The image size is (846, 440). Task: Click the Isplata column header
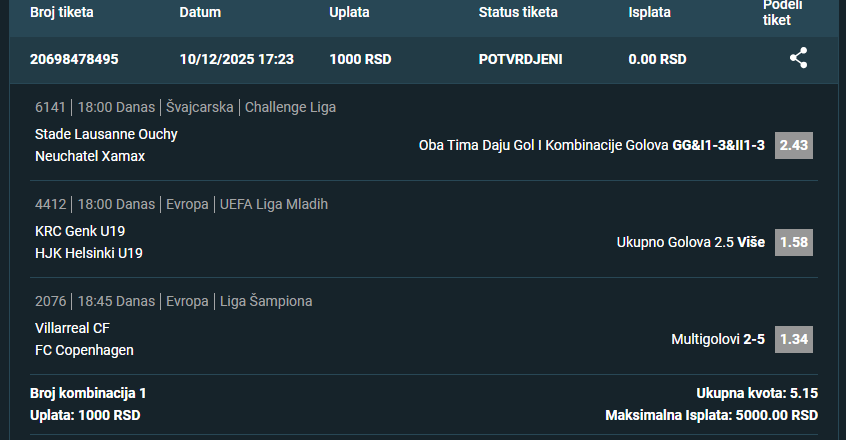click(x=650, y=13)
